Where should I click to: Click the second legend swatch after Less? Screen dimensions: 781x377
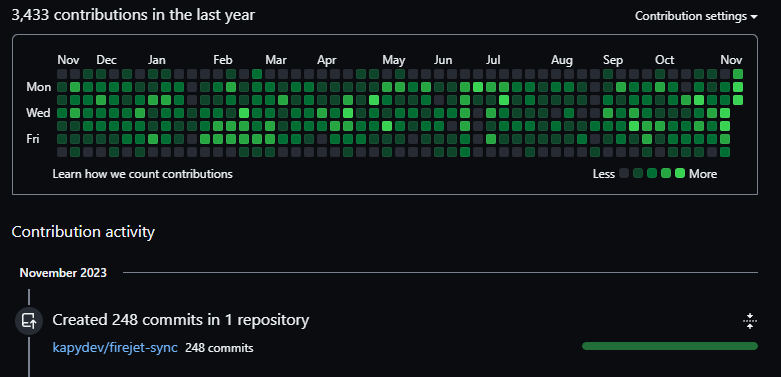pos(638,173)
